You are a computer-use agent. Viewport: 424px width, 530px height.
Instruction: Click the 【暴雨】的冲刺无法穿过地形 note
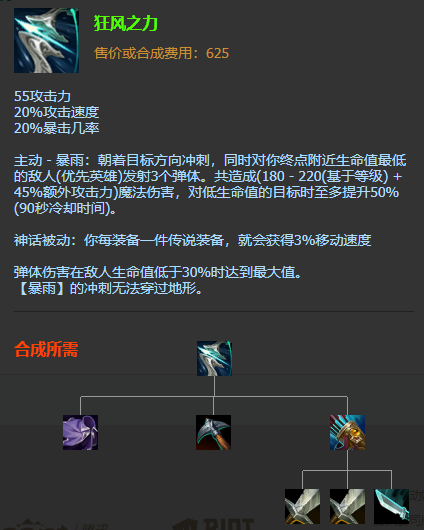pos(109,288)
